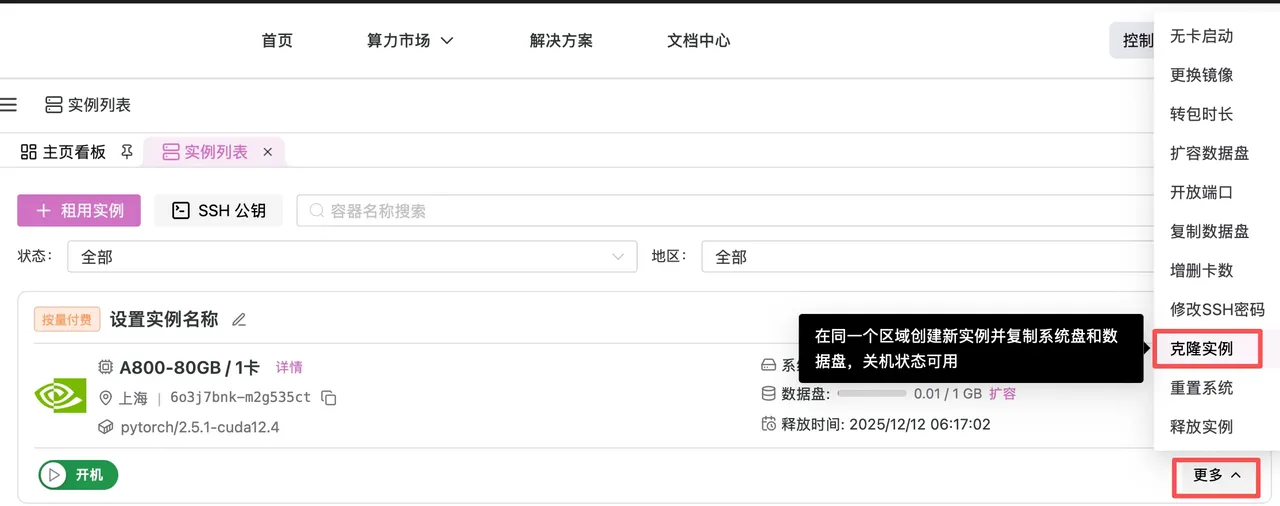Select 无卡启动 from the menu
1280x506 pixels.
(x=1202, y=36)
